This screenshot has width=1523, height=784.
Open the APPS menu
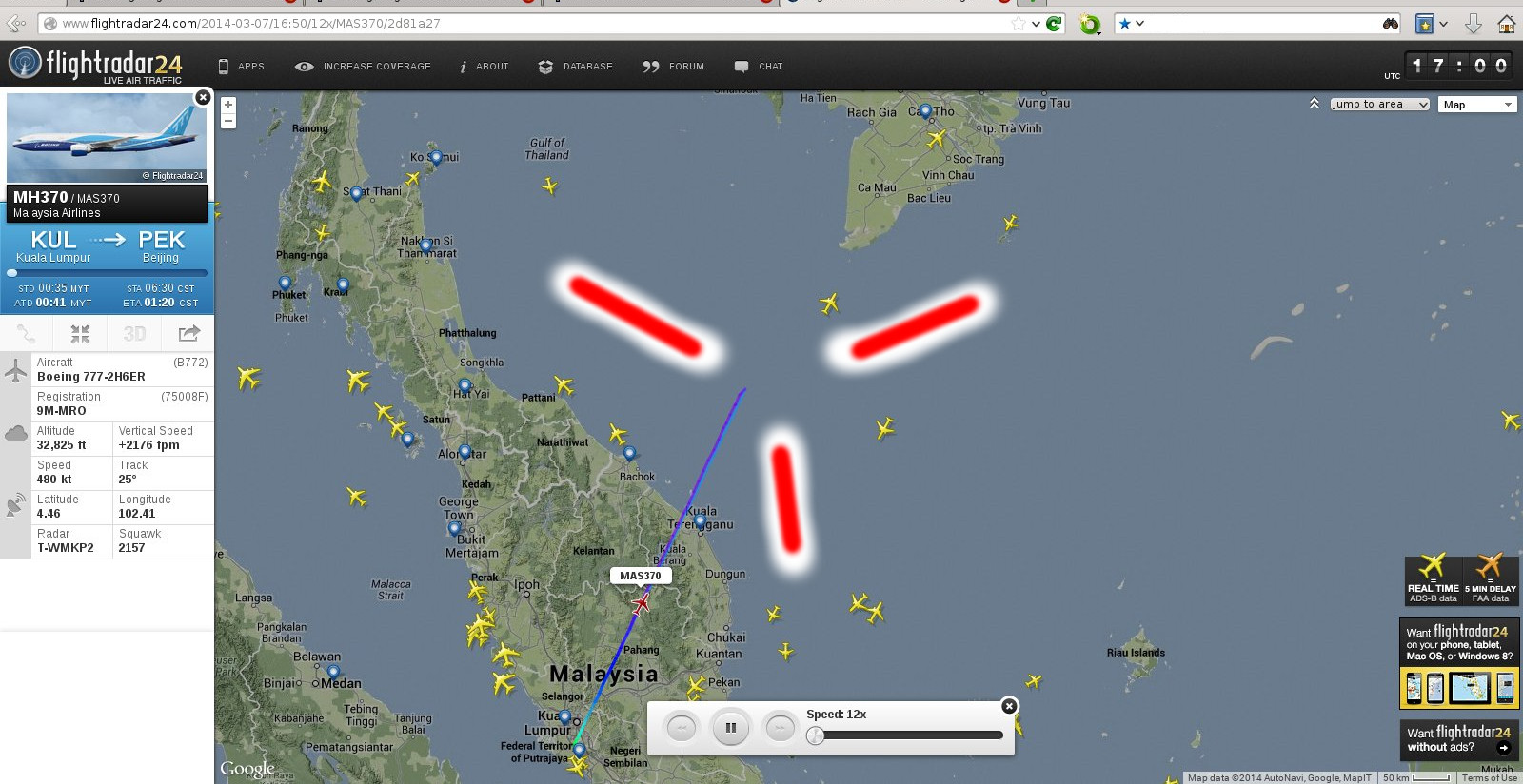tap(241, 67)
